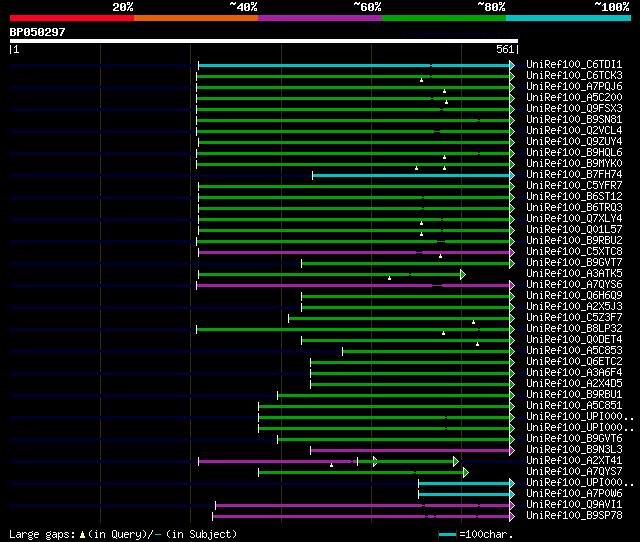Screen dimensions: 640x542
Task: Click the green alignment bar of UniRef100_A7QYS7
Action: click(x=361, y=473)
